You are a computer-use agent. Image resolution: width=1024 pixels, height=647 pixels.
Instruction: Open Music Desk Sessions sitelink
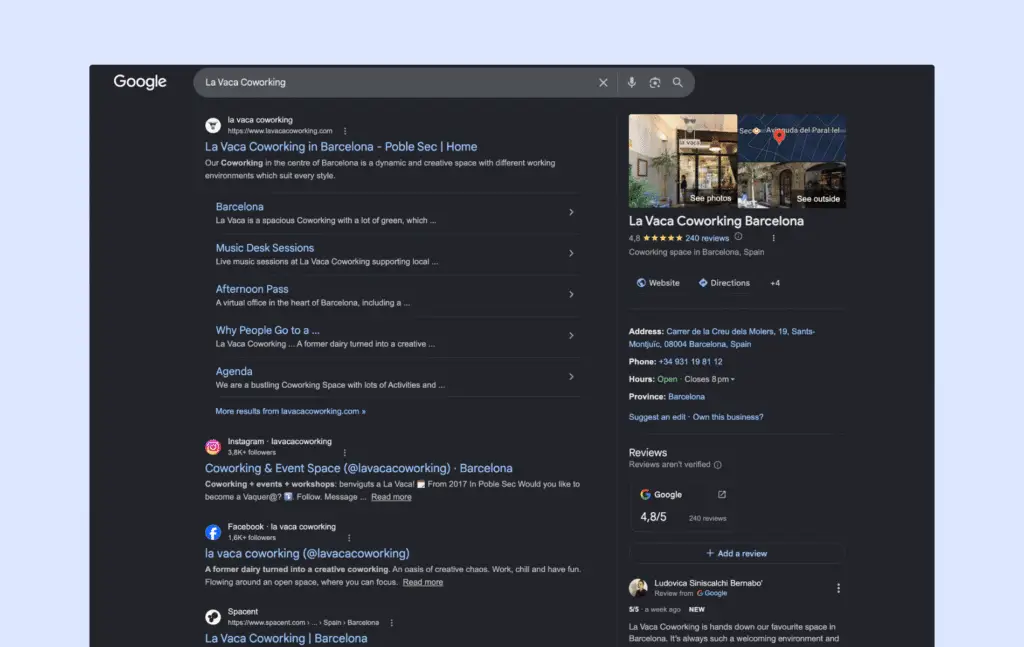[x=264, y=248]
